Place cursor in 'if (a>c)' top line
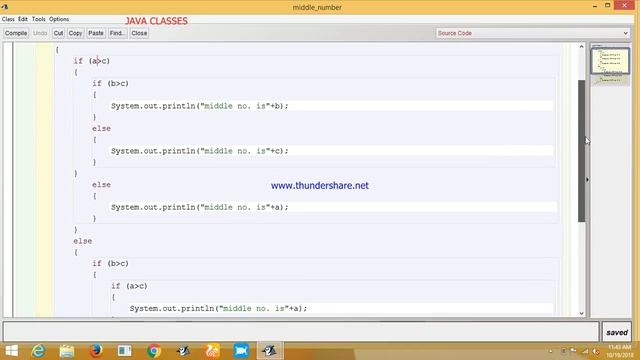The height and width of the screenshot is (360, 640). coord(91,61)
